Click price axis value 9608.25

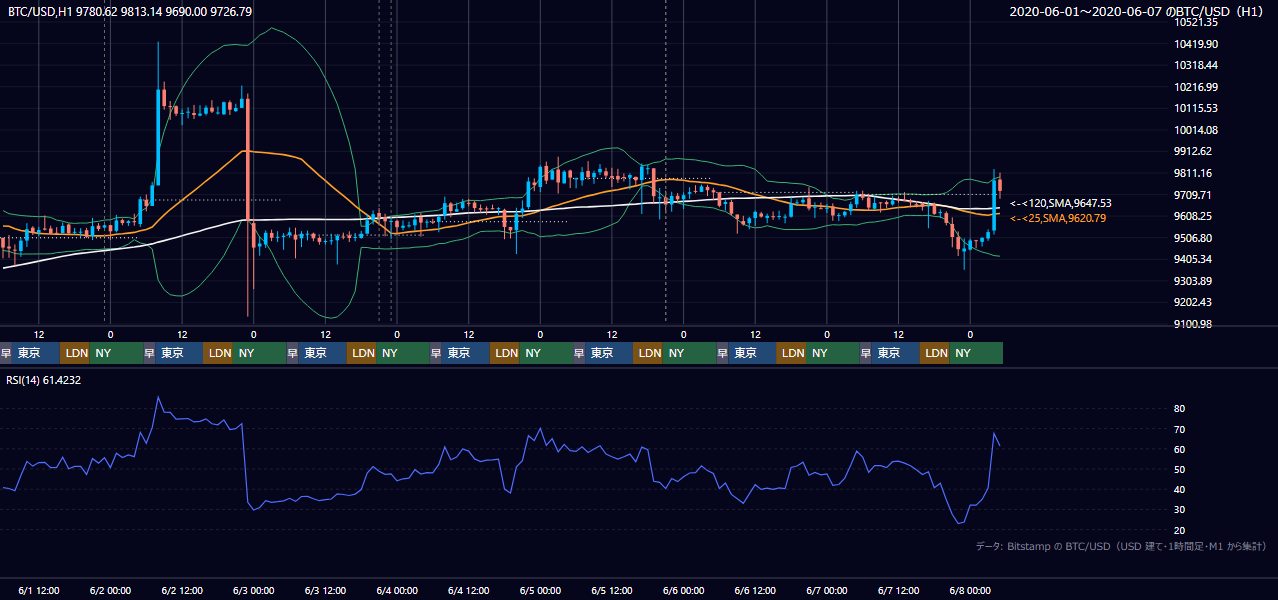point(1194,216)
